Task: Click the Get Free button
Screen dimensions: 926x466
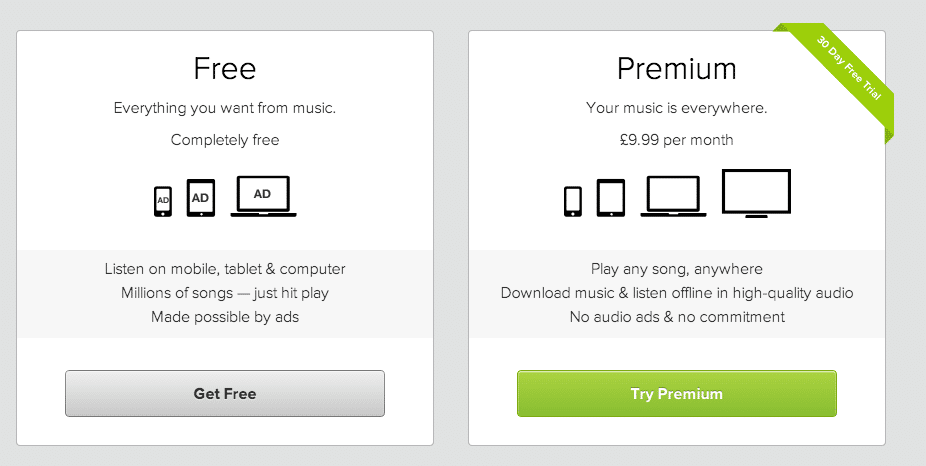Action: point(224,393)
